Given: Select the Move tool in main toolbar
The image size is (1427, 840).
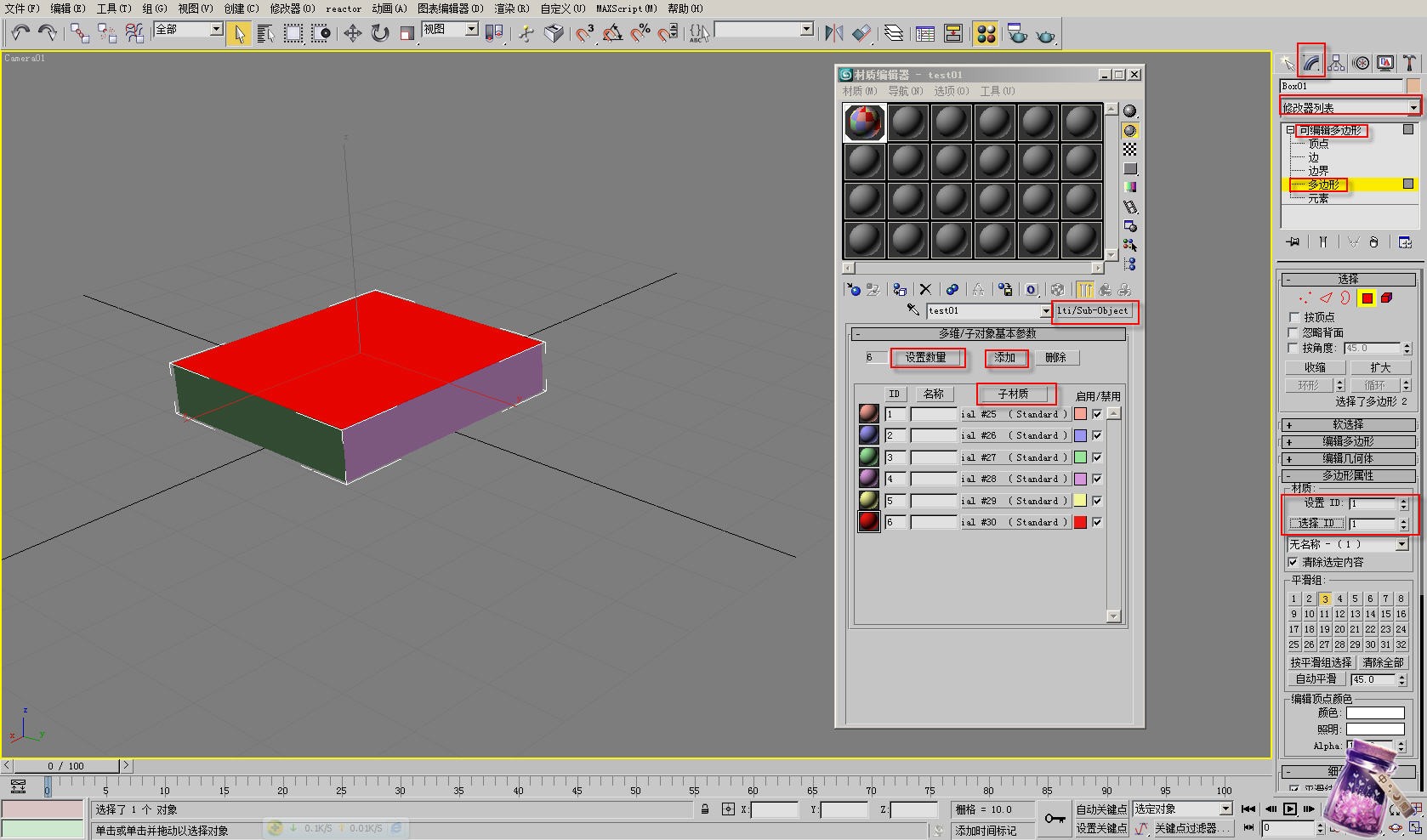Looking at the screenshot, I should pyautogui.click(x=352, y=33).
